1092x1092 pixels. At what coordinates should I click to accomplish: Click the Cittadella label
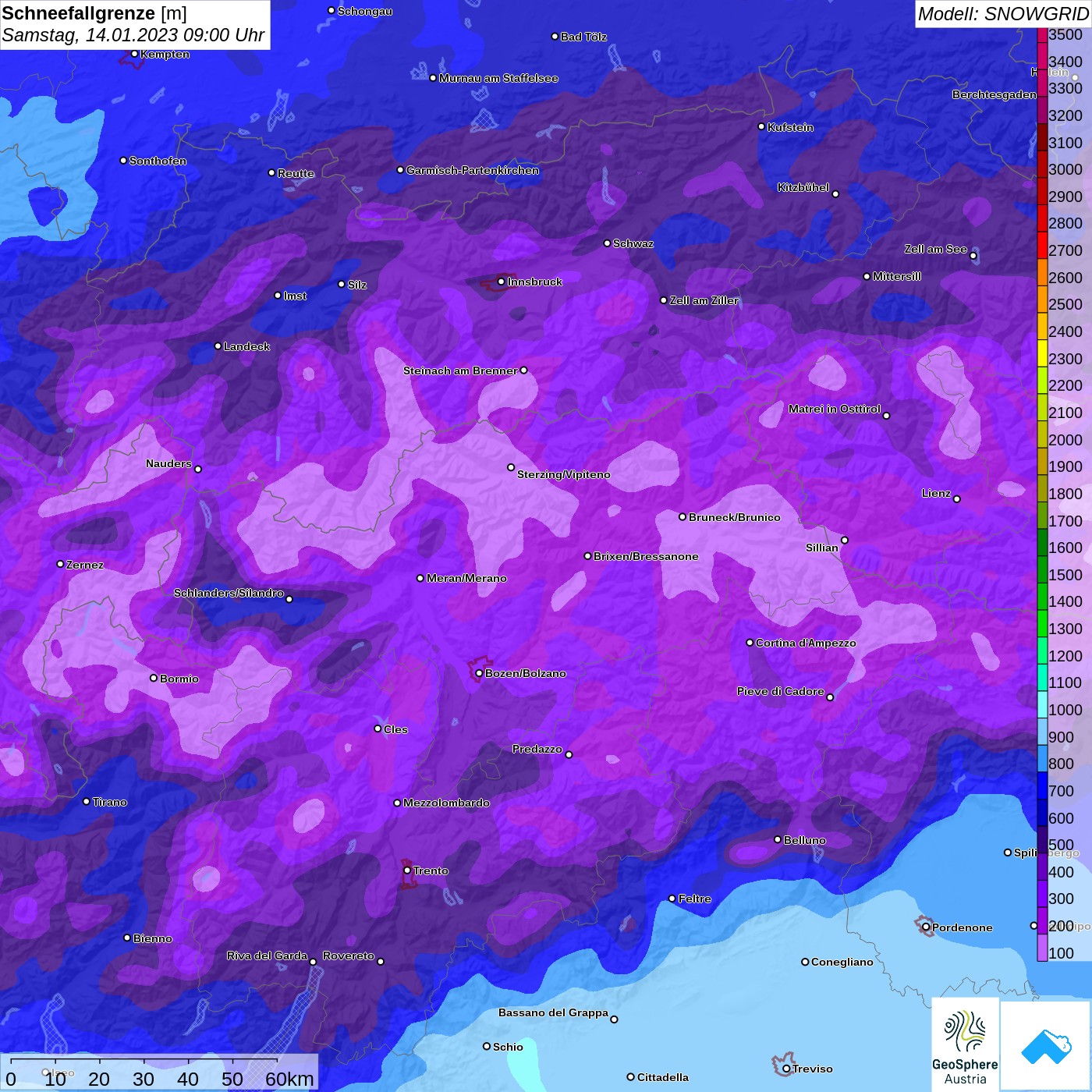pos(662,1077)
